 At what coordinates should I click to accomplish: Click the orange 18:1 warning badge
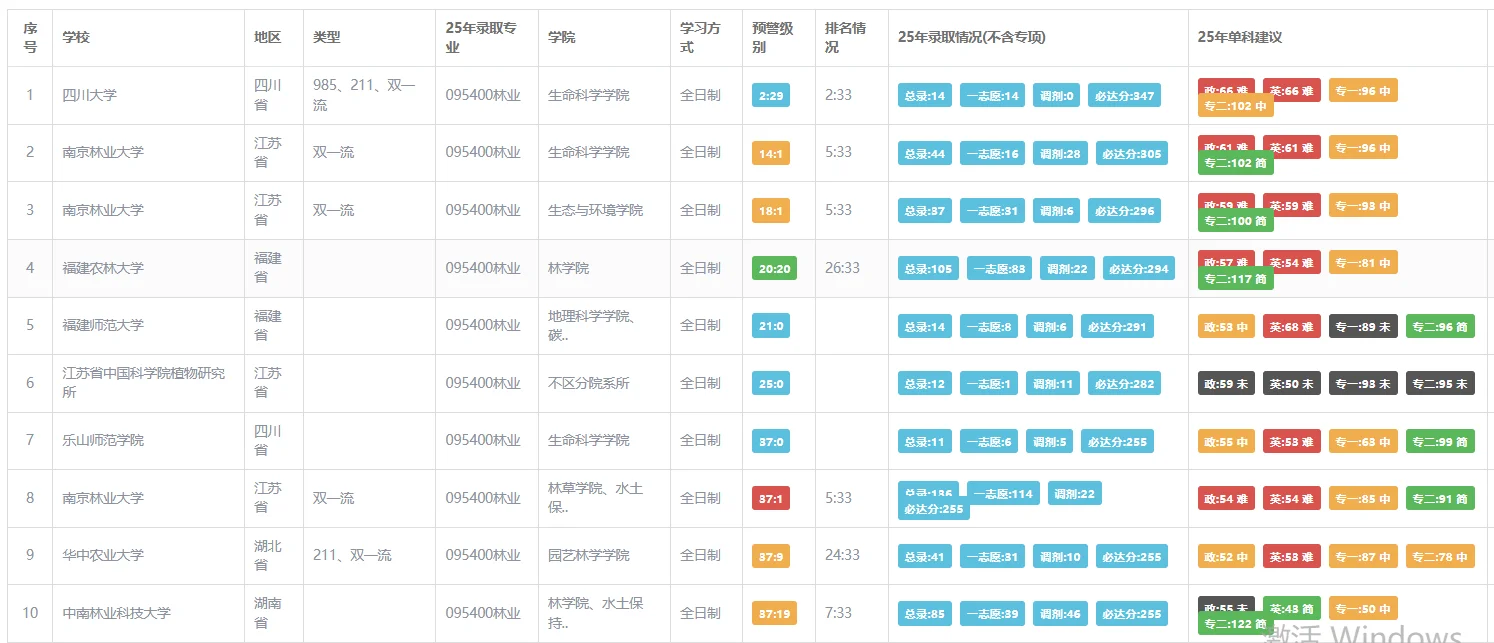coord(771,211)
